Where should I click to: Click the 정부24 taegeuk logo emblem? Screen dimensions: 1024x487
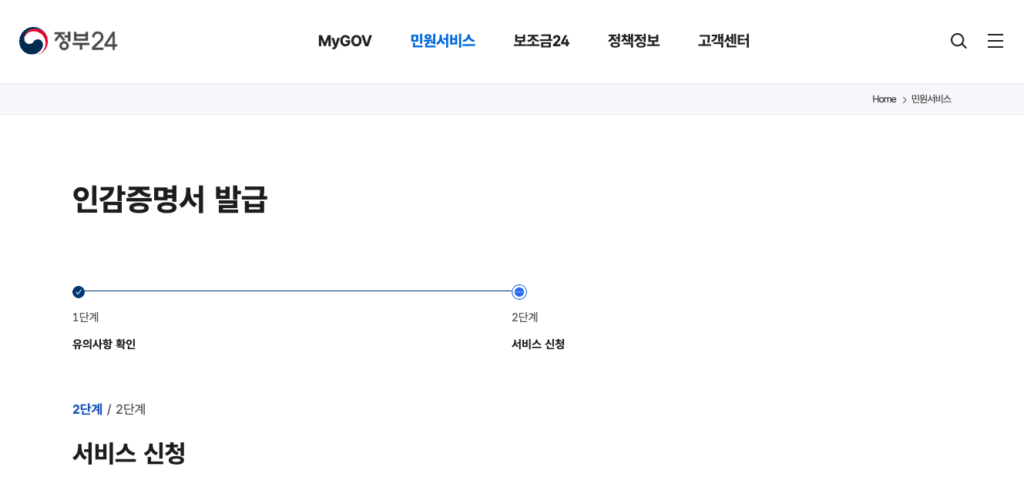tap(33, 41)
